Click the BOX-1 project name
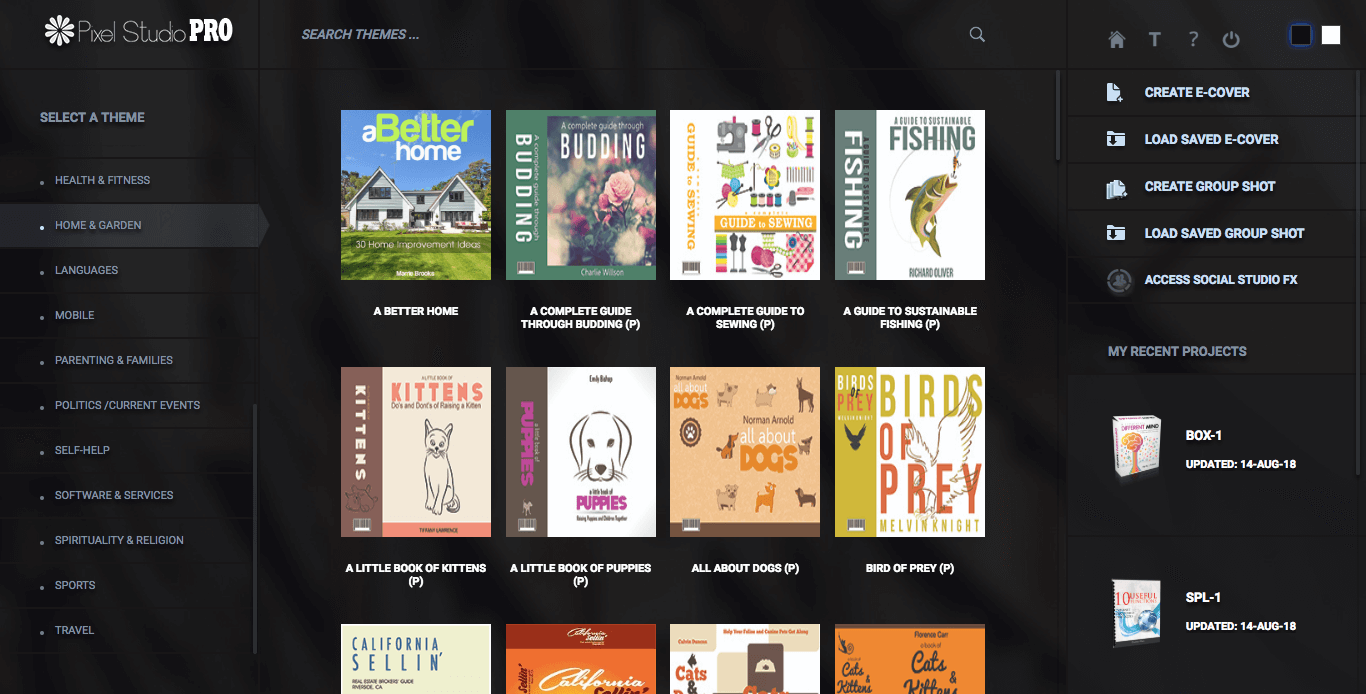 click(1204, 435)
